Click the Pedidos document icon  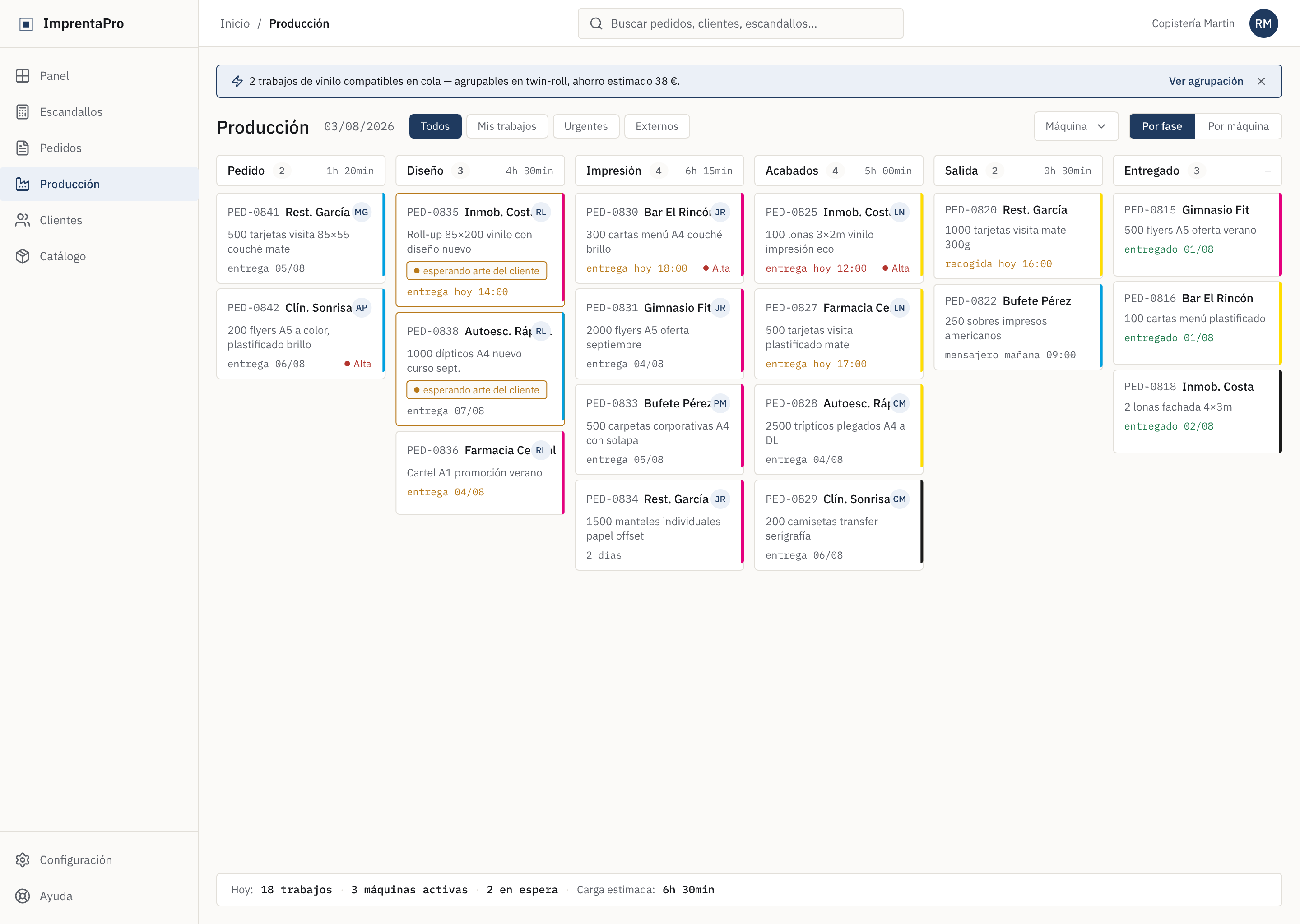point(23,148)
